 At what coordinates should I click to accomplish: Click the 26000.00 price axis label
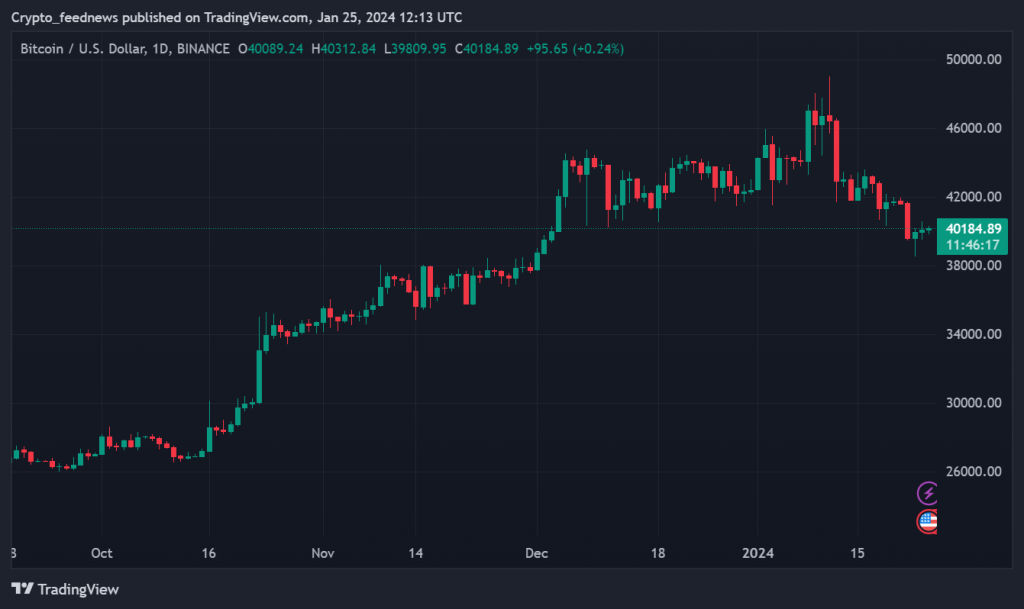[972, 471]
